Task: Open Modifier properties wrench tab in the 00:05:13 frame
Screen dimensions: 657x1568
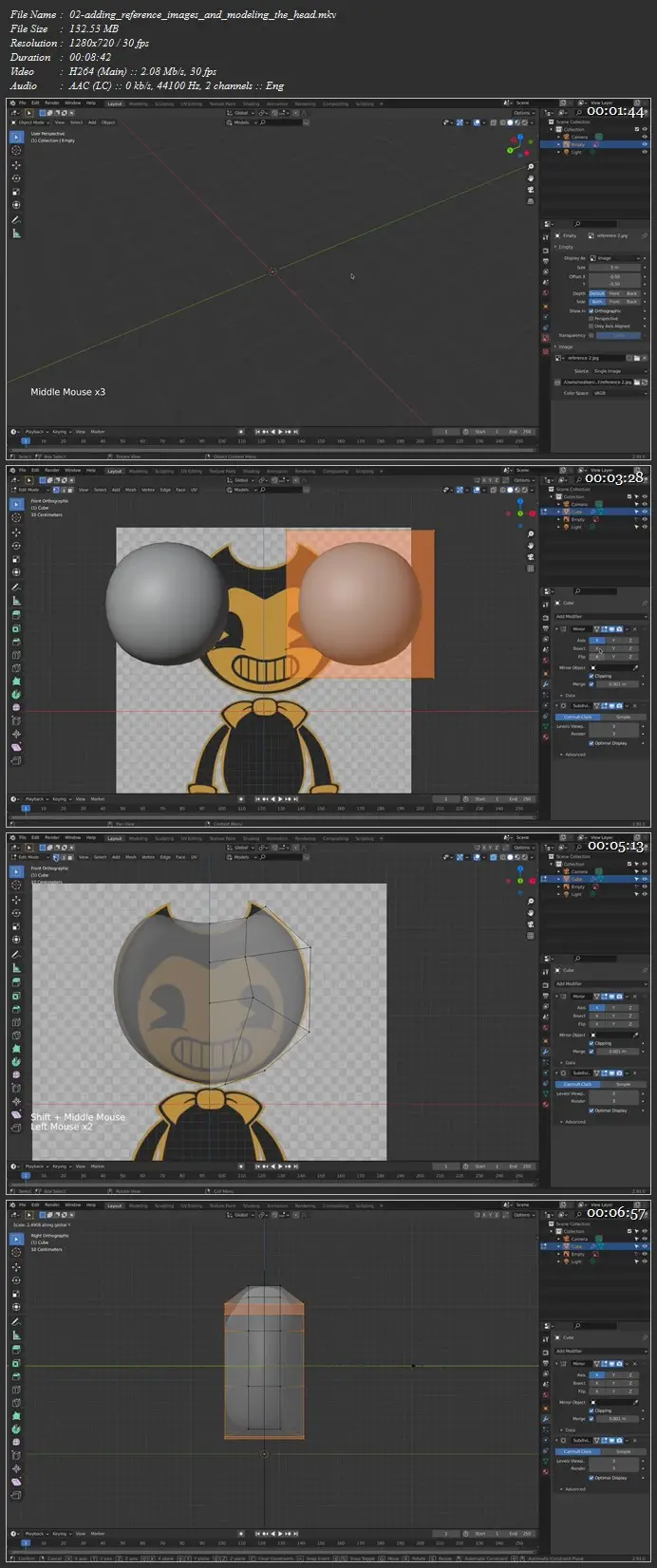Action: tap(546, 1052)
